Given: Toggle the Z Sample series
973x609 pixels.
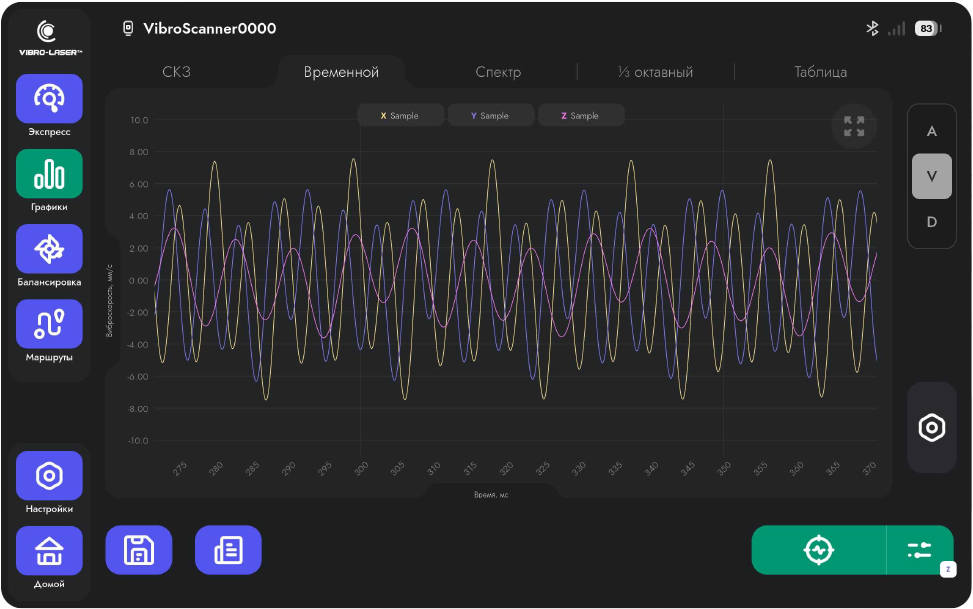Looking at the screenshot, I should (x=581, y=115).
